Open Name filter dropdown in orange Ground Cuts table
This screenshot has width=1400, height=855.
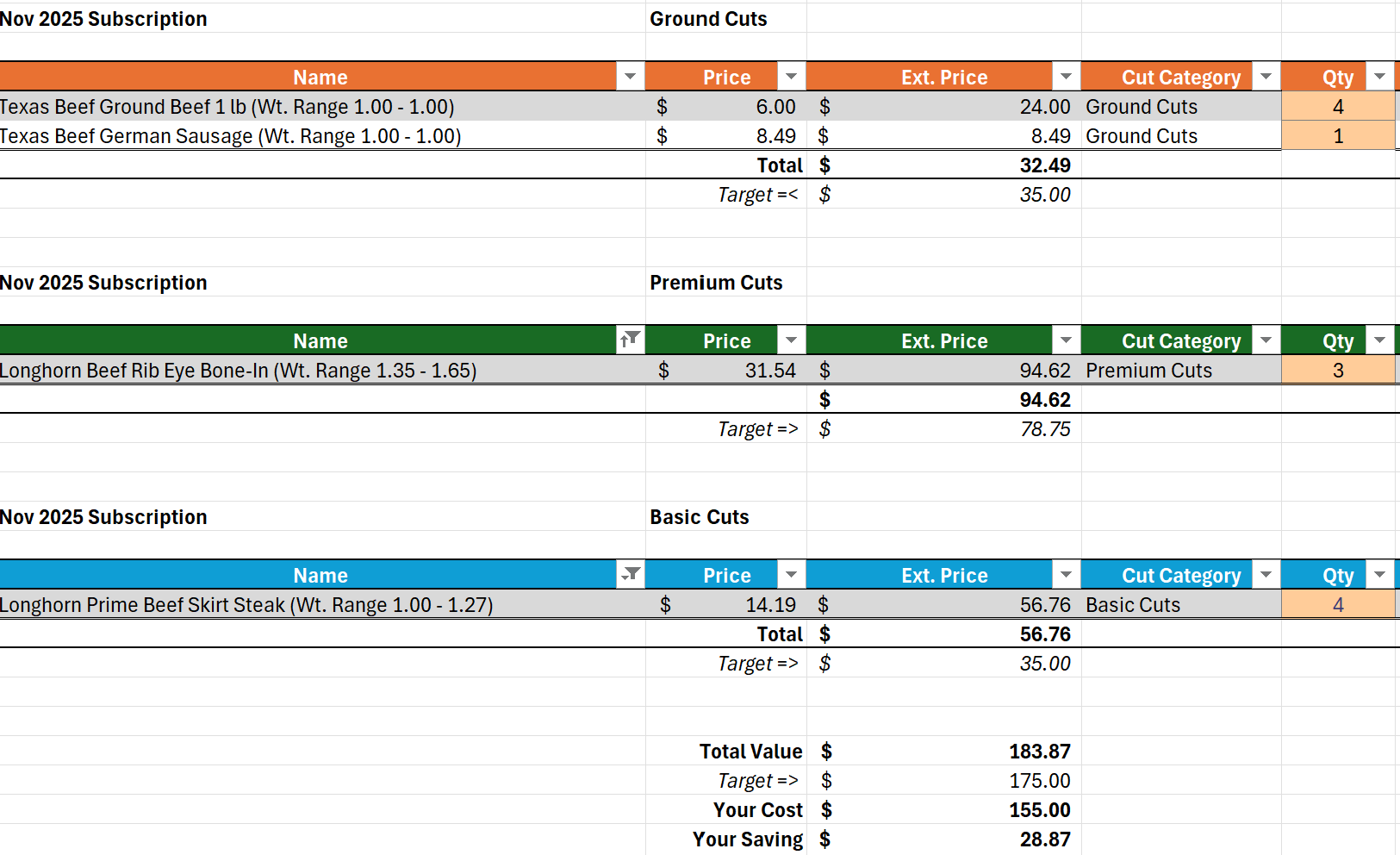(x=630, y=77)
